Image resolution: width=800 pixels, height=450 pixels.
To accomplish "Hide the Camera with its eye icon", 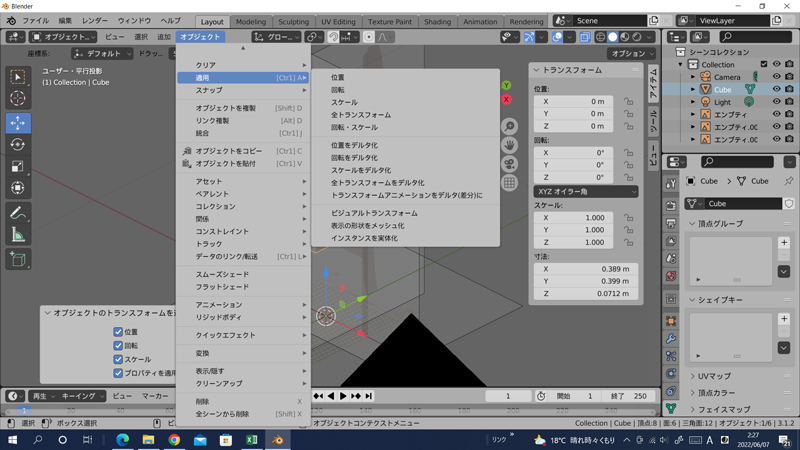I will (x=777, y=77).
